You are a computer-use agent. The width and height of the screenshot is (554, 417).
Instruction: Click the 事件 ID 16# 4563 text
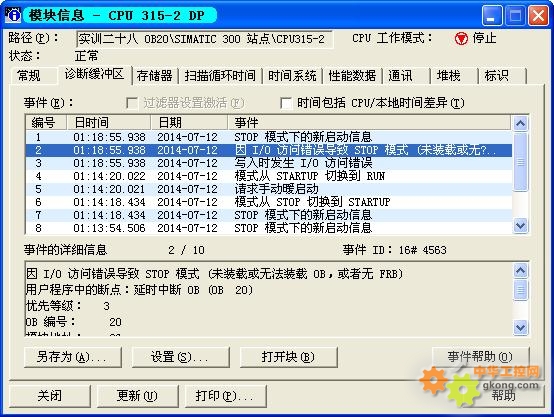click(394, 250)
